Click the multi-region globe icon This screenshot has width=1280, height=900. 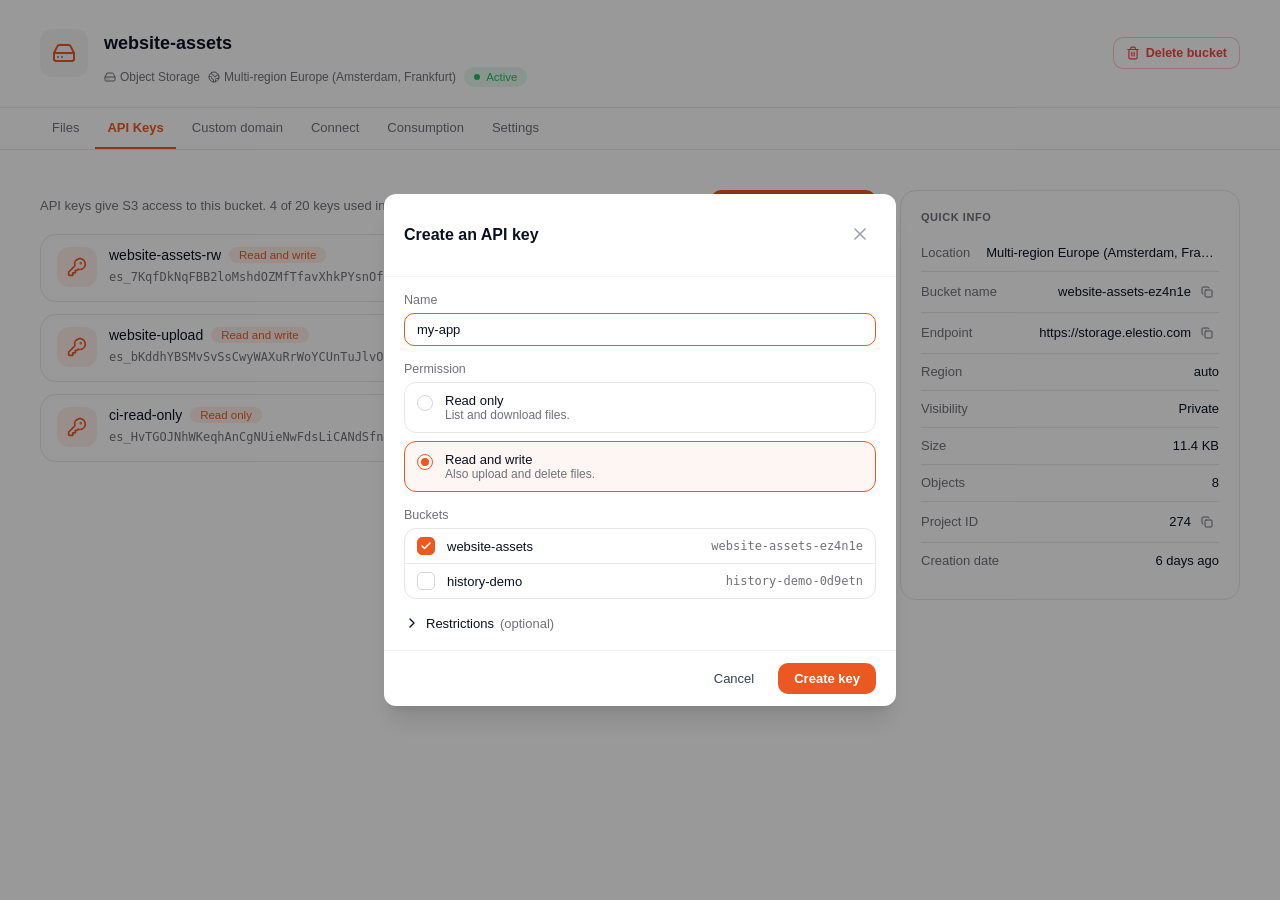214,77
